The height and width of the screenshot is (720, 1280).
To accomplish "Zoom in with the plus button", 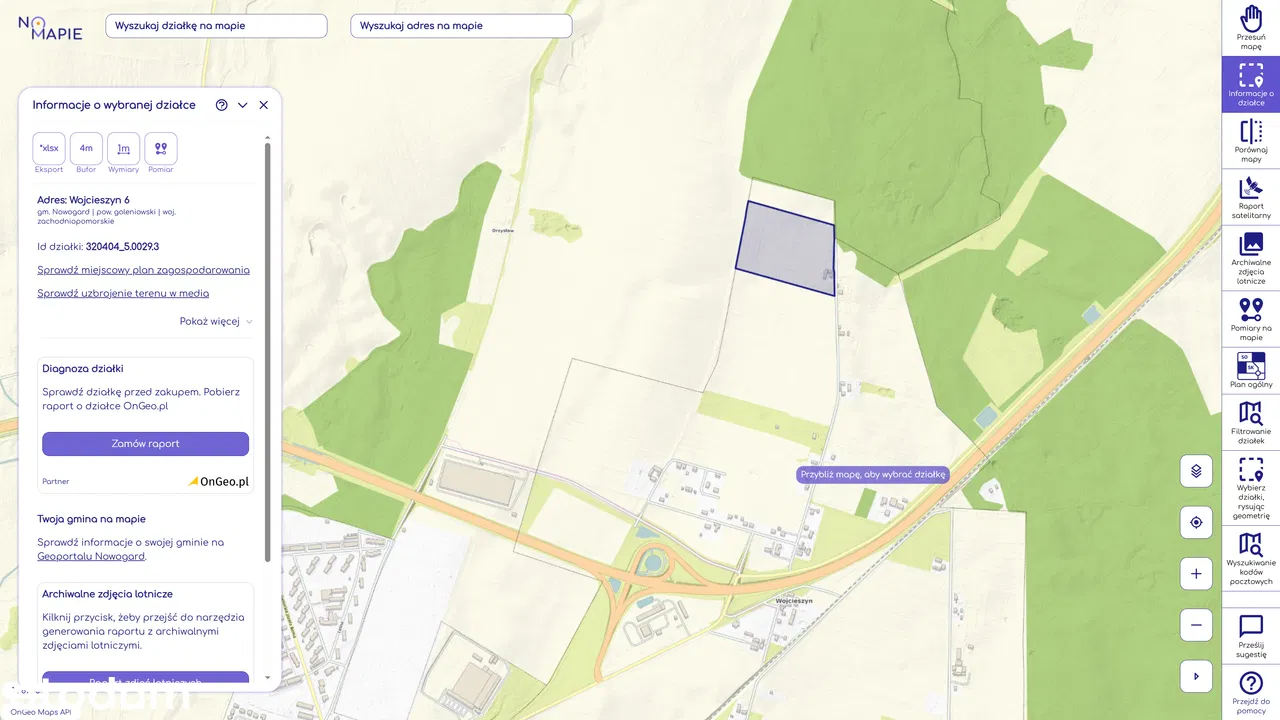I will click(1196, 574).
